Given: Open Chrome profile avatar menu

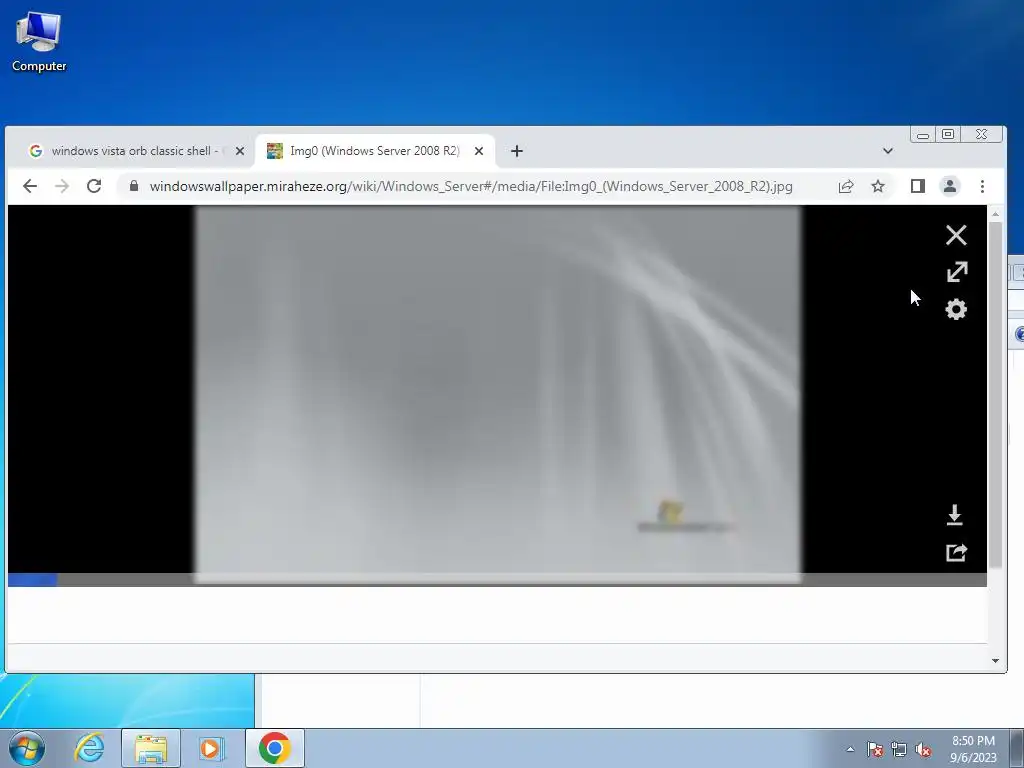Looking at the screenshot, I should (950, 186).
